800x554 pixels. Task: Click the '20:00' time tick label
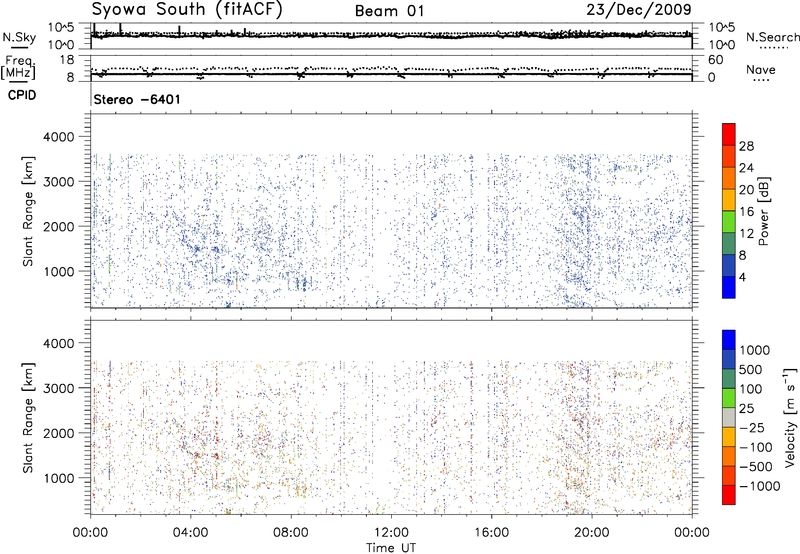(592, 533)
